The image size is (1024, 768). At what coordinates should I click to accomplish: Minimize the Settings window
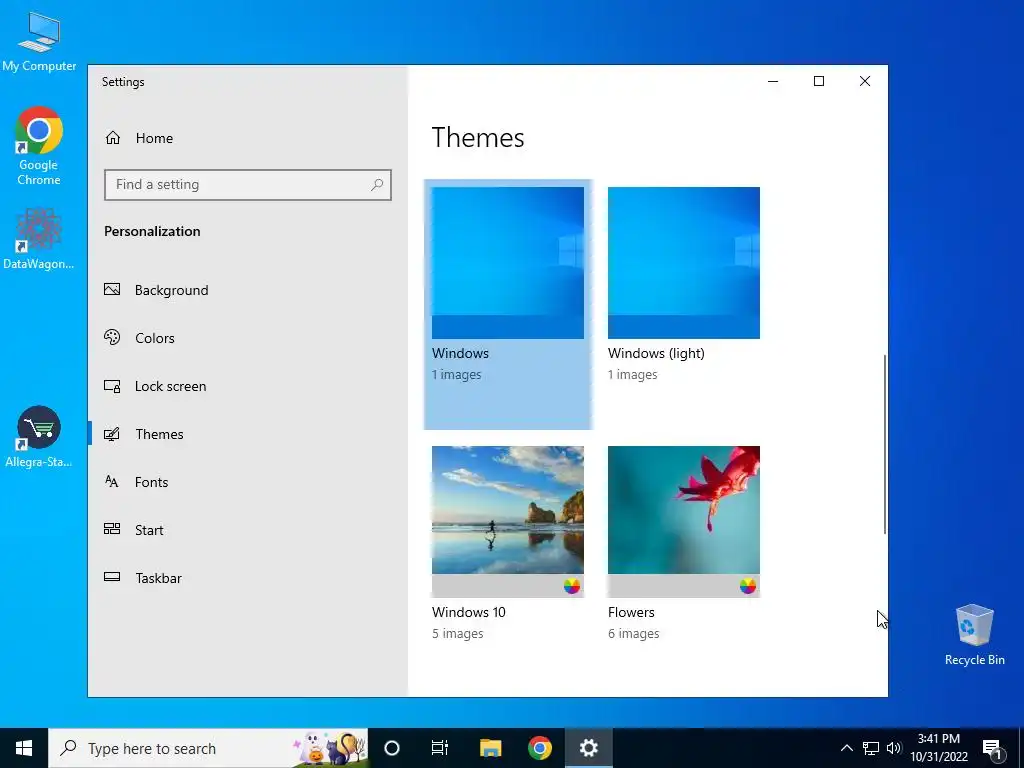(773, 81)
